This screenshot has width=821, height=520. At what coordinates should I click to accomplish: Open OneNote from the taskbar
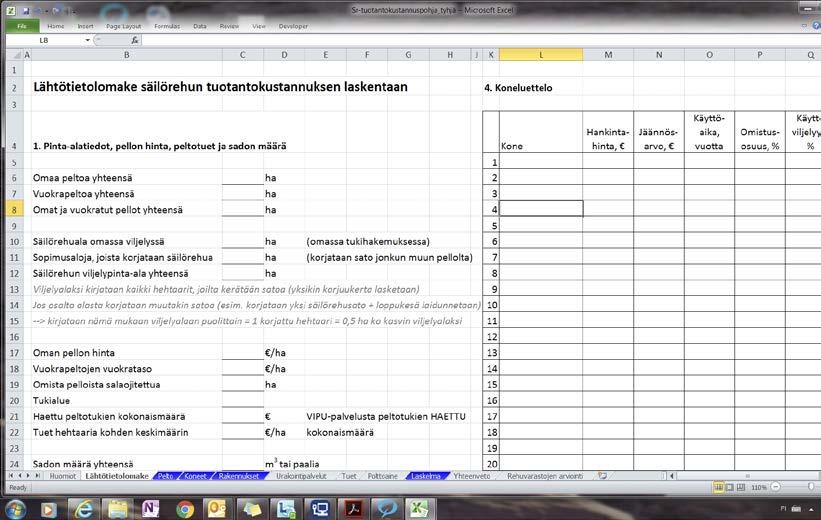(x=150, y=509)
